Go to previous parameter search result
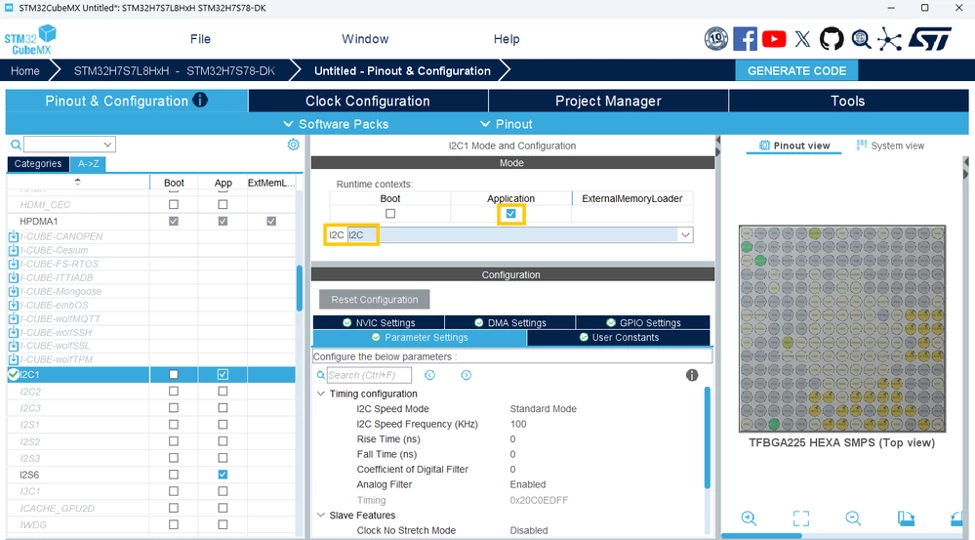975x540 pixels. click(430, 375)
